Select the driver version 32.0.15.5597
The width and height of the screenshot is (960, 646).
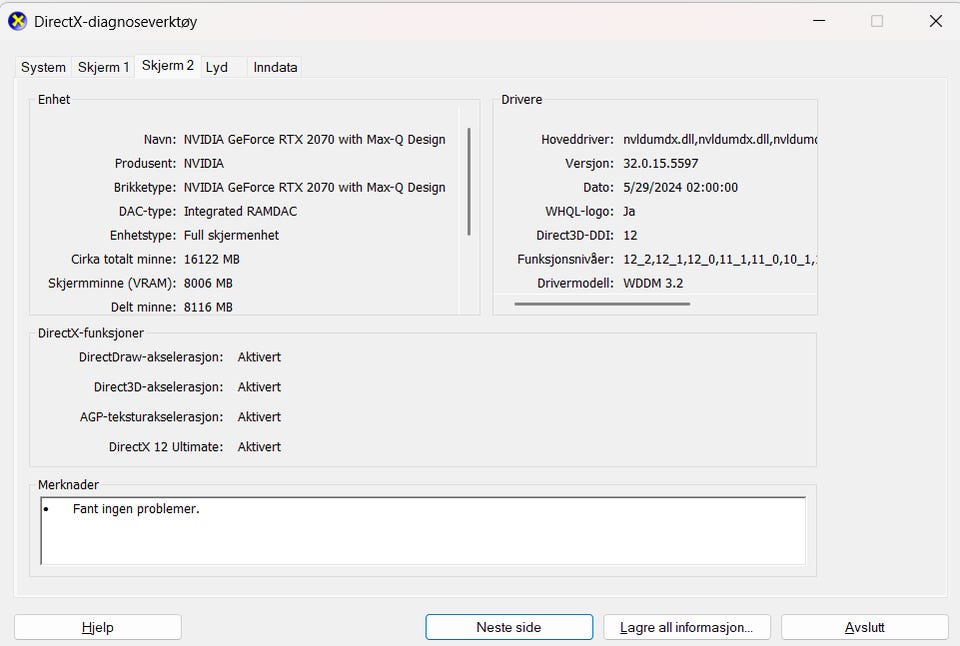pos(661,163)
